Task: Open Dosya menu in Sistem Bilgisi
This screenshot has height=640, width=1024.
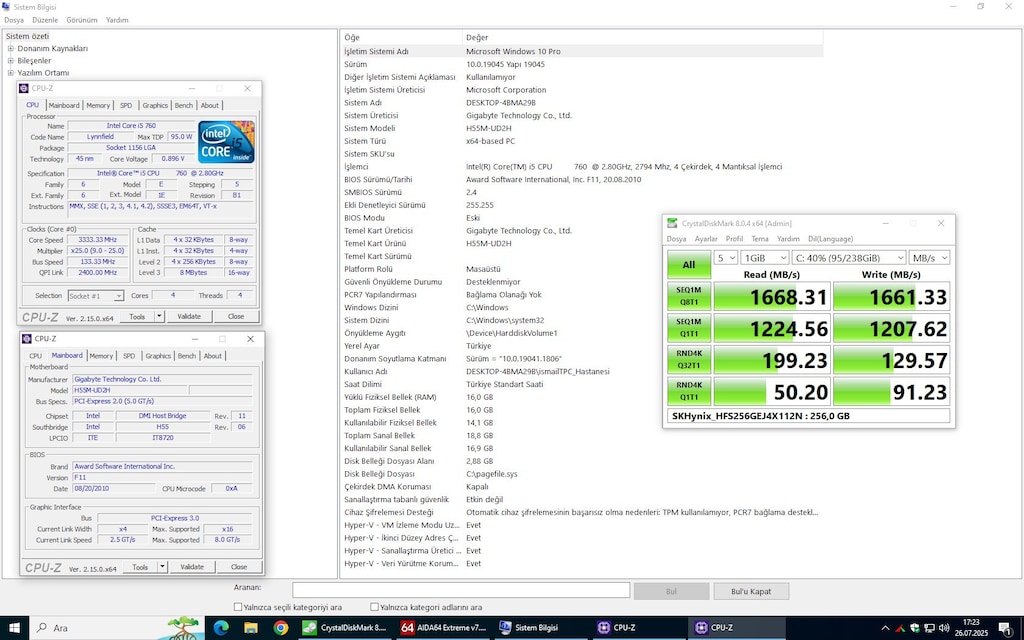Action: [14, 20]
